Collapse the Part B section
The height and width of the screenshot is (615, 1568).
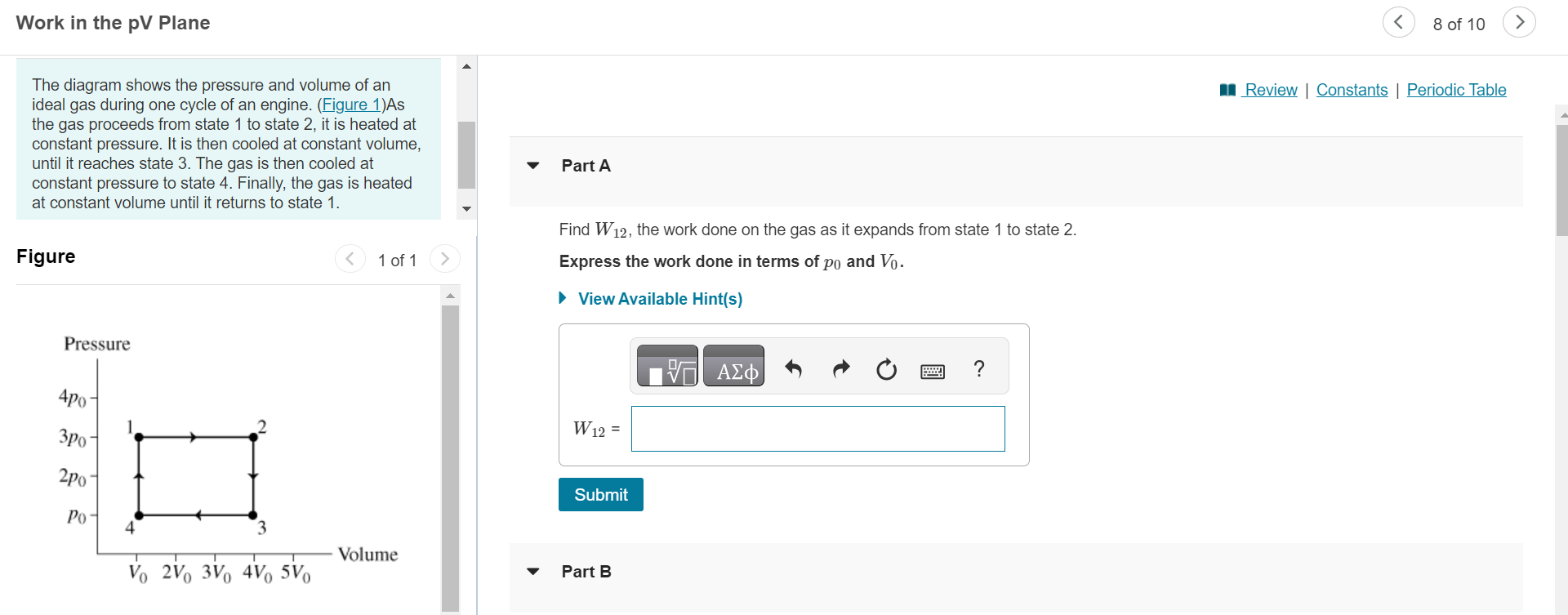coord(533,572)
